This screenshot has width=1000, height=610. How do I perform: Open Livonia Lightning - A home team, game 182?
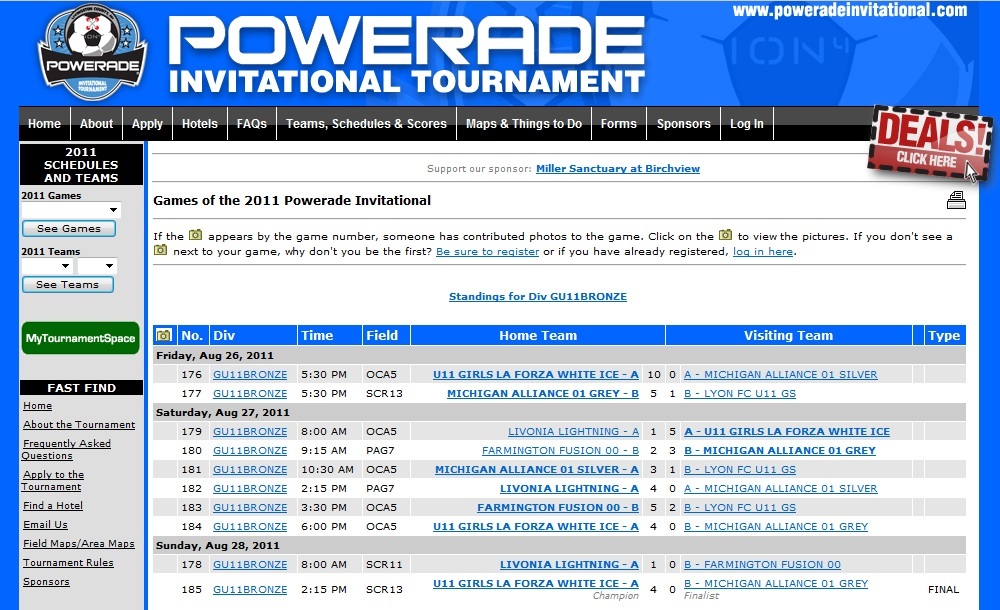(570, 489)
